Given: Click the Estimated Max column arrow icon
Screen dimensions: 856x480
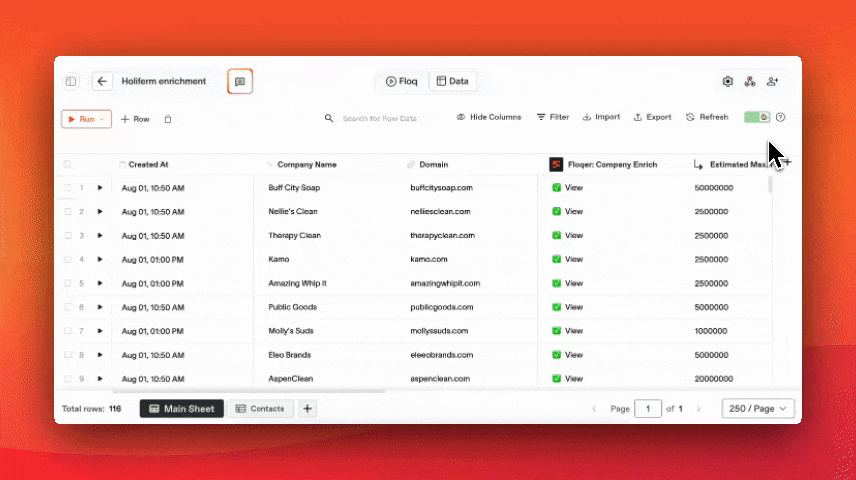Looking at the screenshot, I should tap(698, 164).
